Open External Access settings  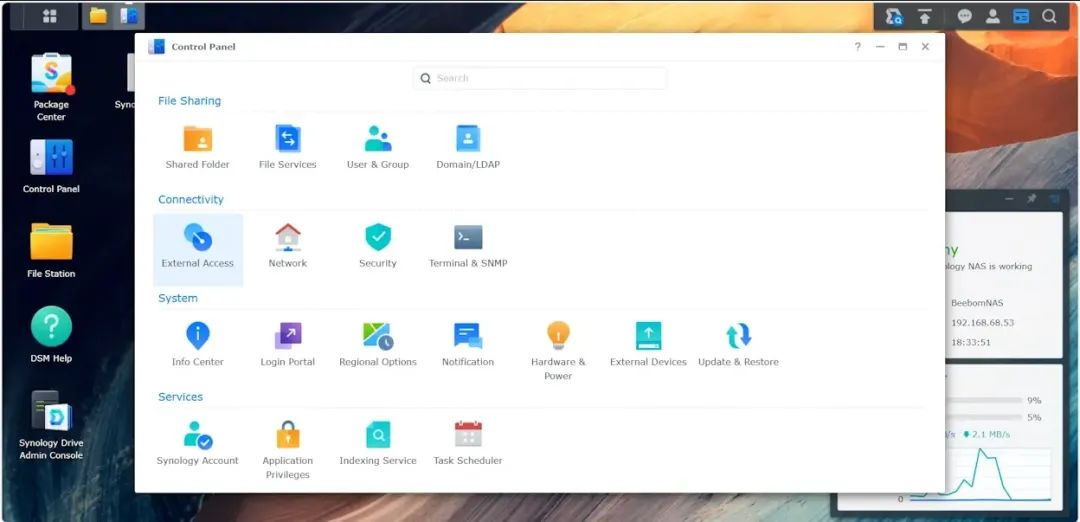coord(198,249)
